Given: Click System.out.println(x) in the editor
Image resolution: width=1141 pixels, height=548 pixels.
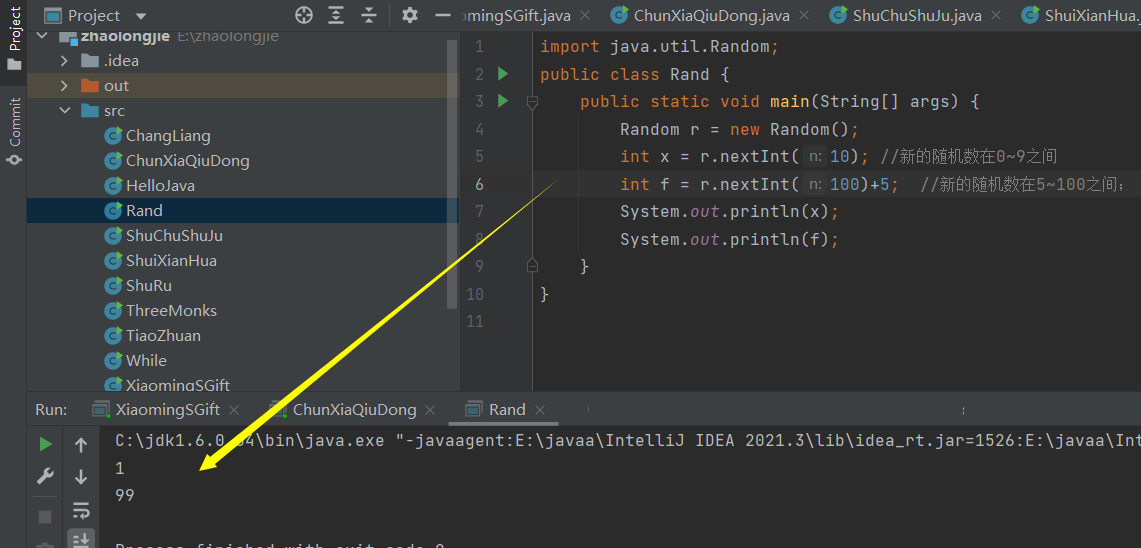Looking at the screenshot, I should pyautogui.click(x=729, y=211).
